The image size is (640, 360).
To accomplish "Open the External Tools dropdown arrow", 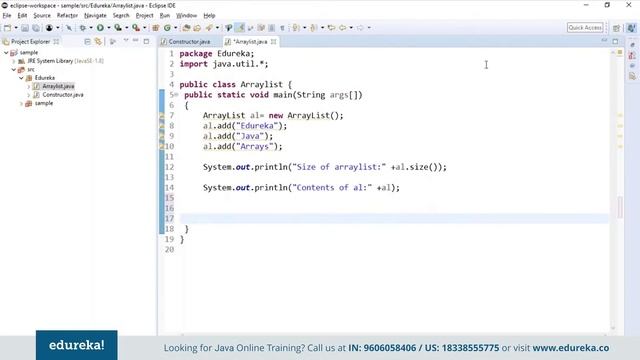I will [x=144, y=28].
